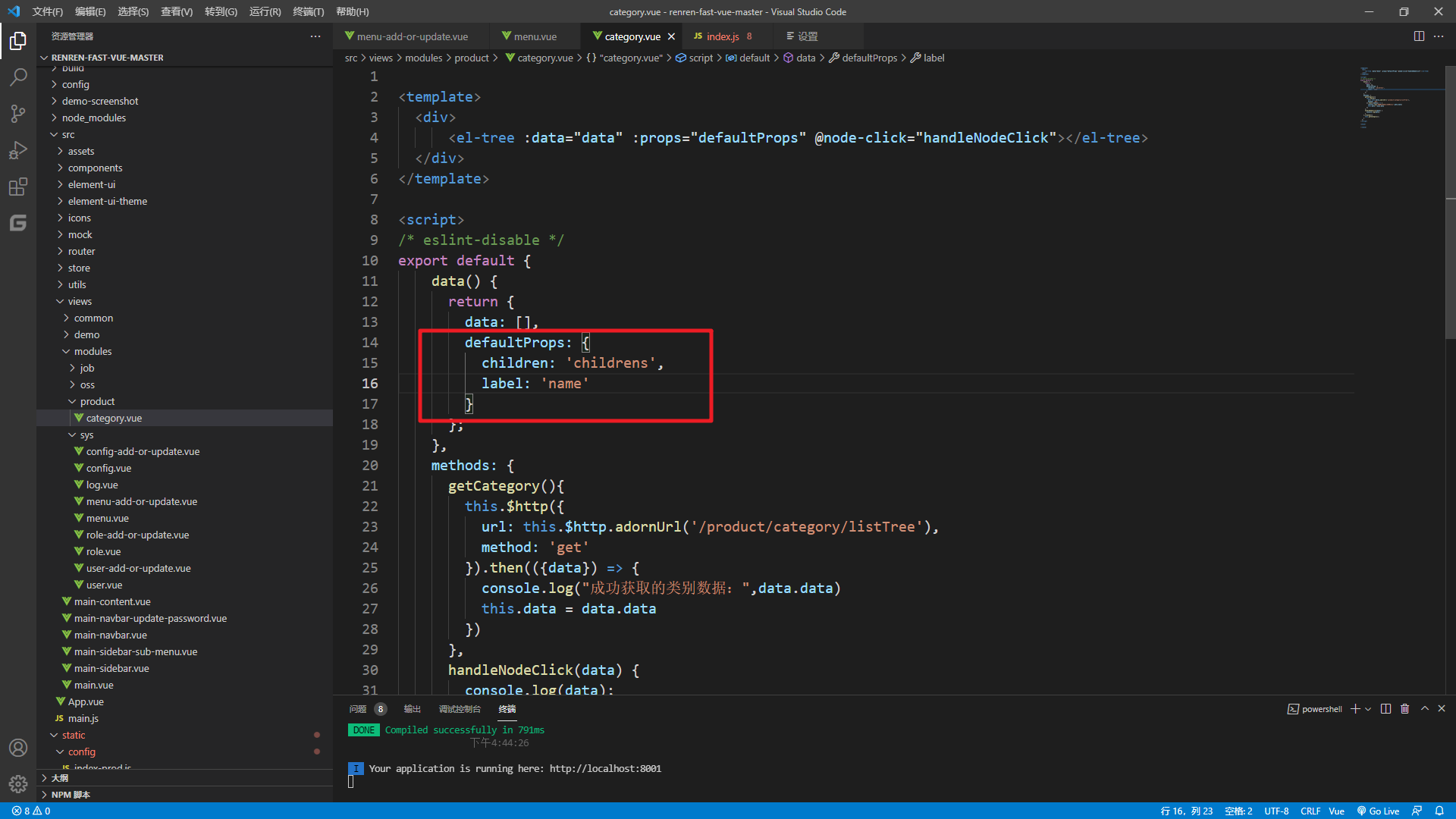
Task: Switch to 调试控制台 debug console tab
Action: click(x=460, y=709)
